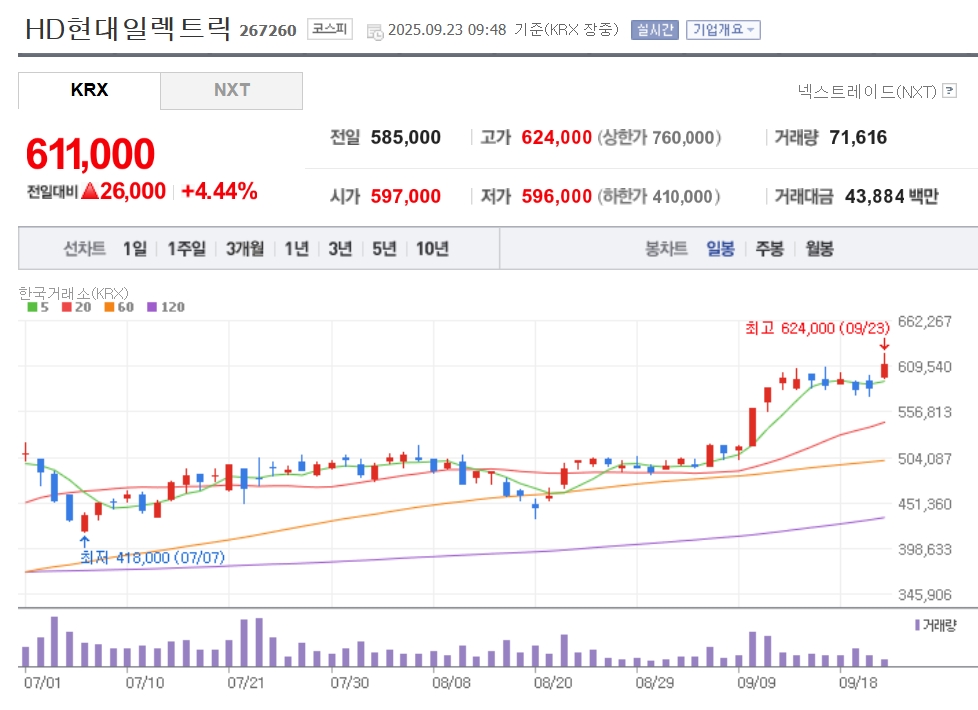Open the 기업개요 dropdown

pyautogui.click(x=723, y=30)
